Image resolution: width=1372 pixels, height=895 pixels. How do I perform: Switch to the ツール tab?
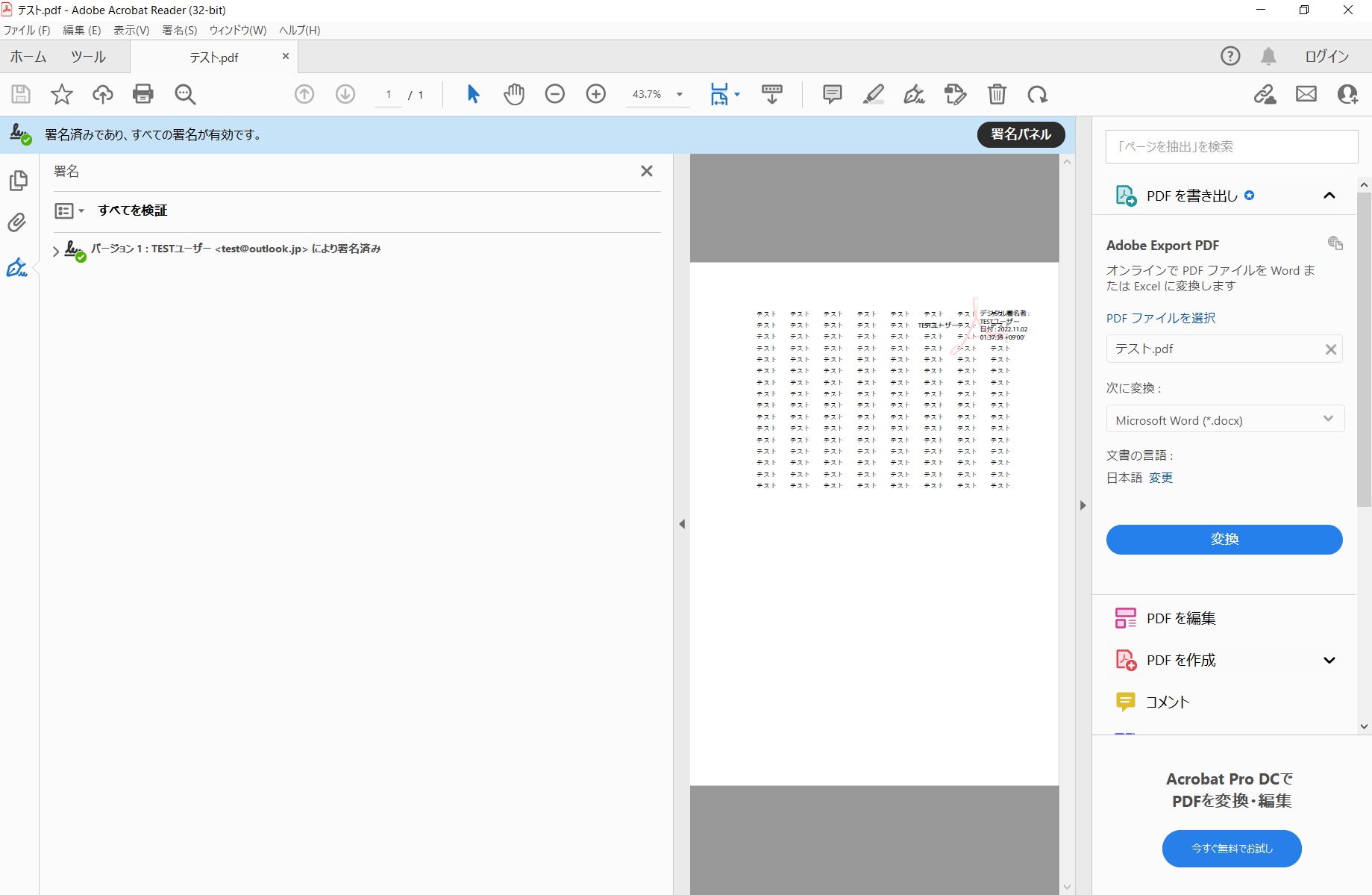(x=88, y=57)
